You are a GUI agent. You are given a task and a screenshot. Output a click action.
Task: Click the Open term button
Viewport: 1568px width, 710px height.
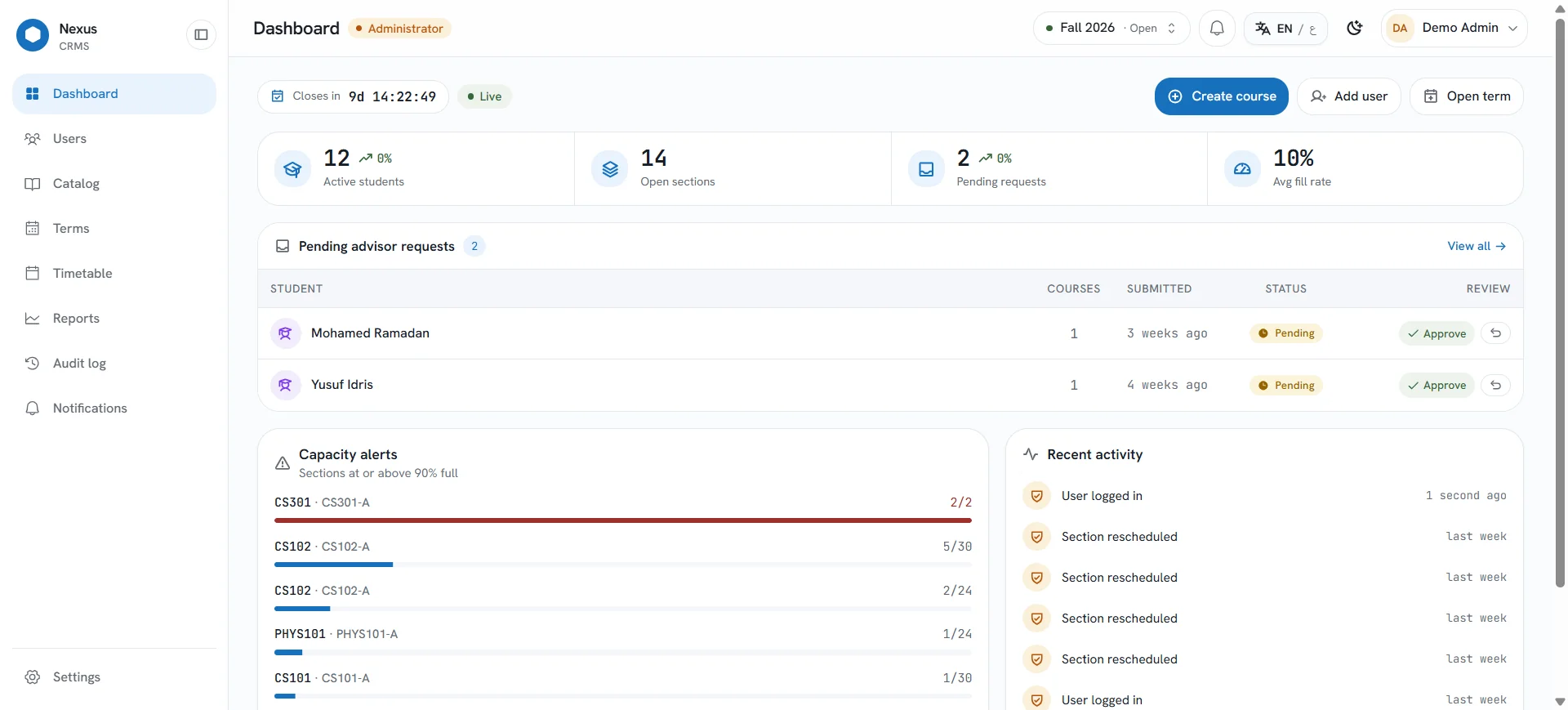[1467, 96]
